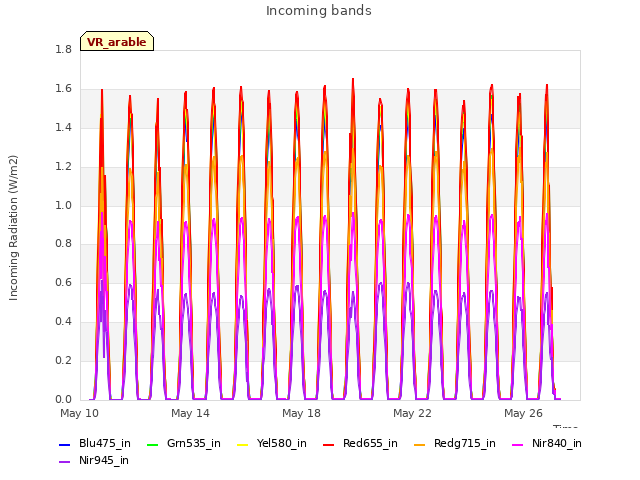Toggle the Grn535_in legend entry
The width and height of the screenshot is (640, 480).
tap(184, 443)
